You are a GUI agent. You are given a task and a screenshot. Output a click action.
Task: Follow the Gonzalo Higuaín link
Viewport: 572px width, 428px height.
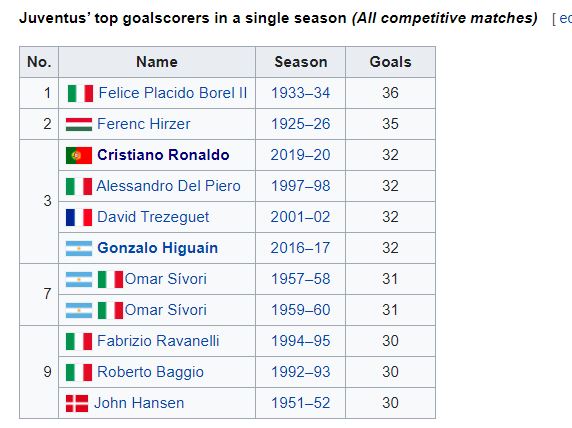158,248
